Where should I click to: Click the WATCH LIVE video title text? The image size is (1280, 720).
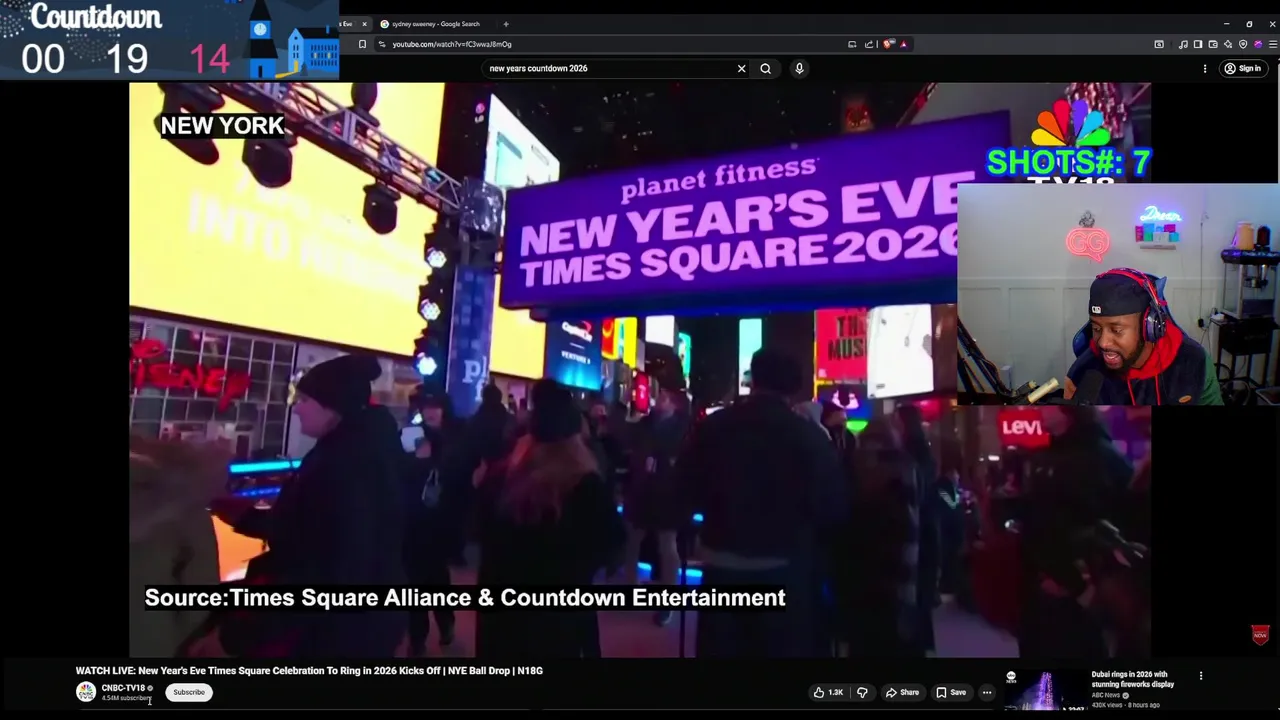pos(309,671)
